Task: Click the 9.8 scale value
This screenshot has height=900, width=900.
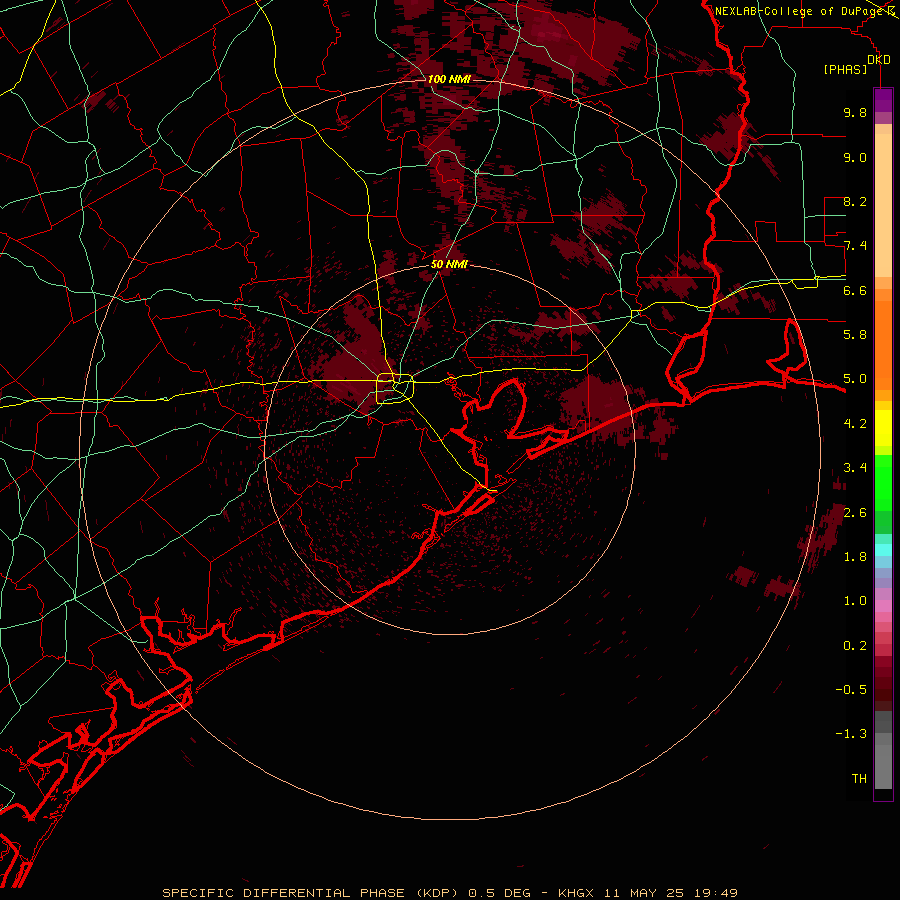Action: 855,112
